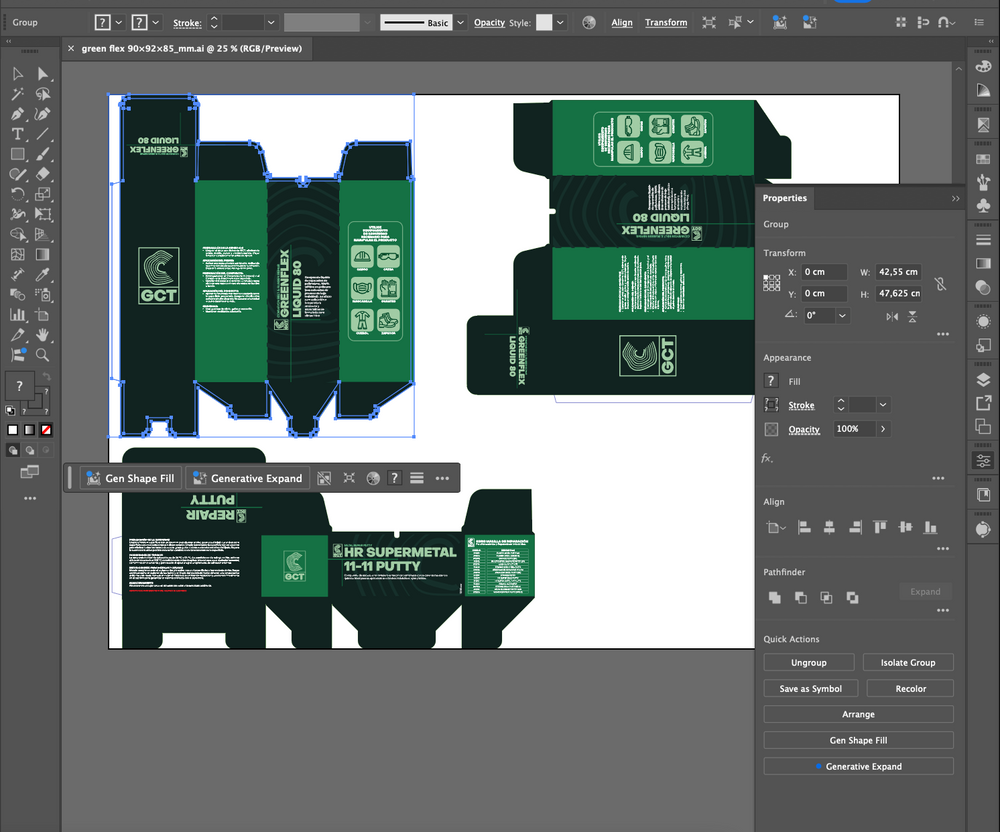Open Align panel from control bar

click(622, 22)
